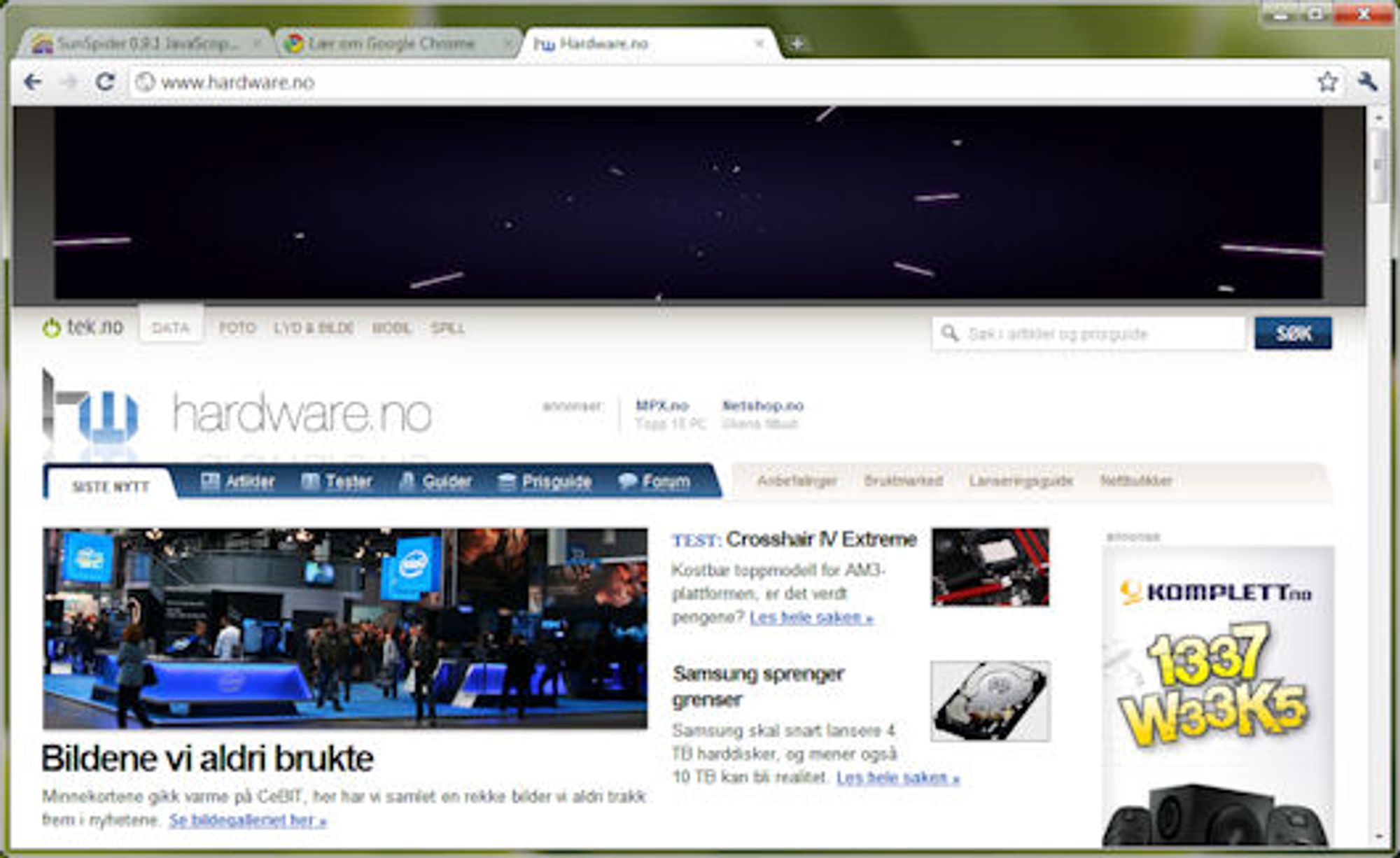Open the LYD & BILDE section

point(314,328)
